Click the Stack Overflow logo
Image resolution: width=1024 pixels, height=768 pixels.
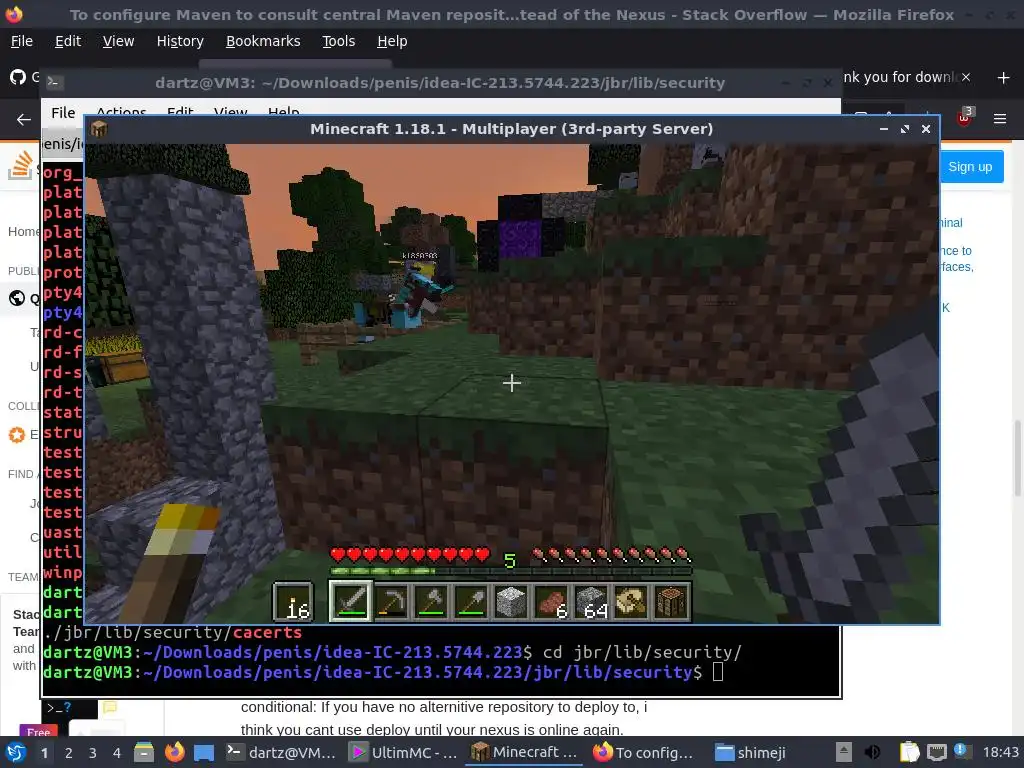coord(20,165)
